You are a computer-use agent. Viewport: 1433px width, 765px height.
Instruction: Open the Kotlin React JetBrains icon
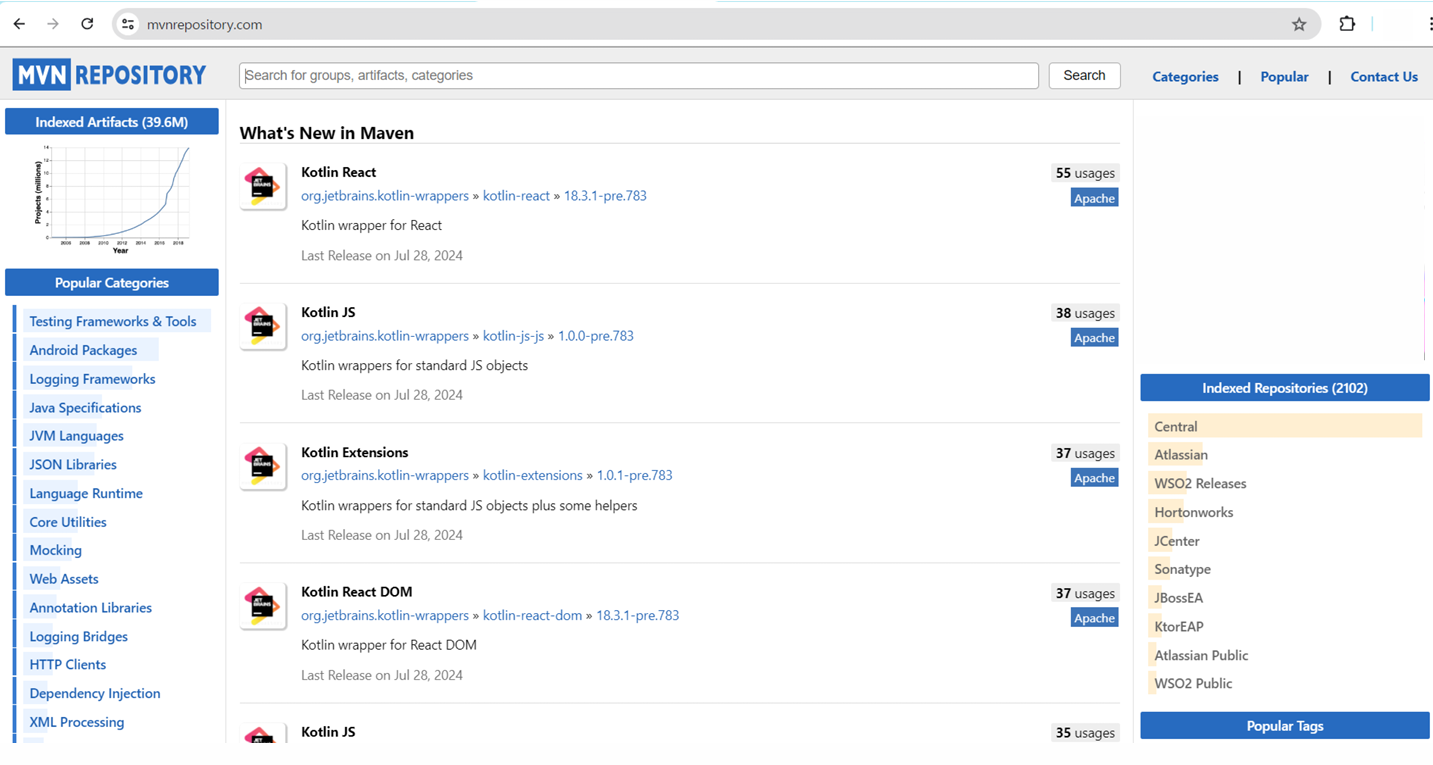(262, 187)
